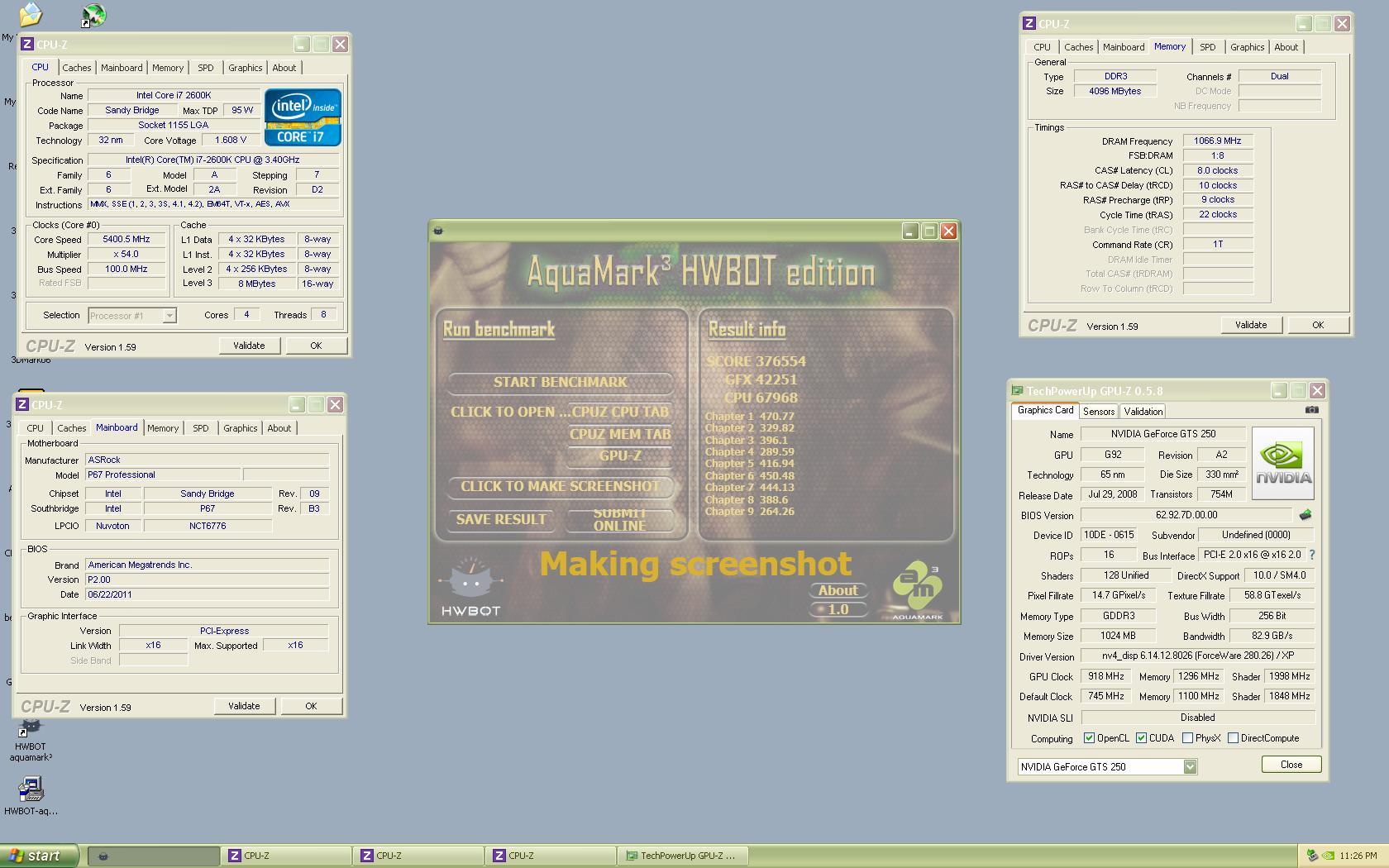Click the Intel Core i7 logo

point(303,117)
